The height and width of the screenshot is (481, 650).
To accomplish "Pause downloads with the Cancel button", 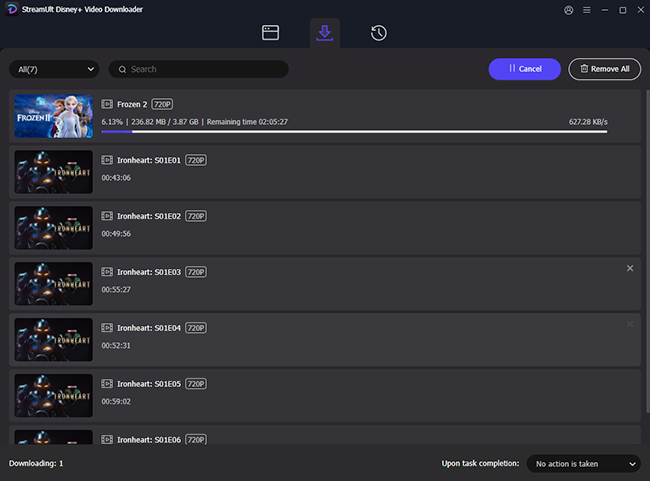I will tap(524, 69).
